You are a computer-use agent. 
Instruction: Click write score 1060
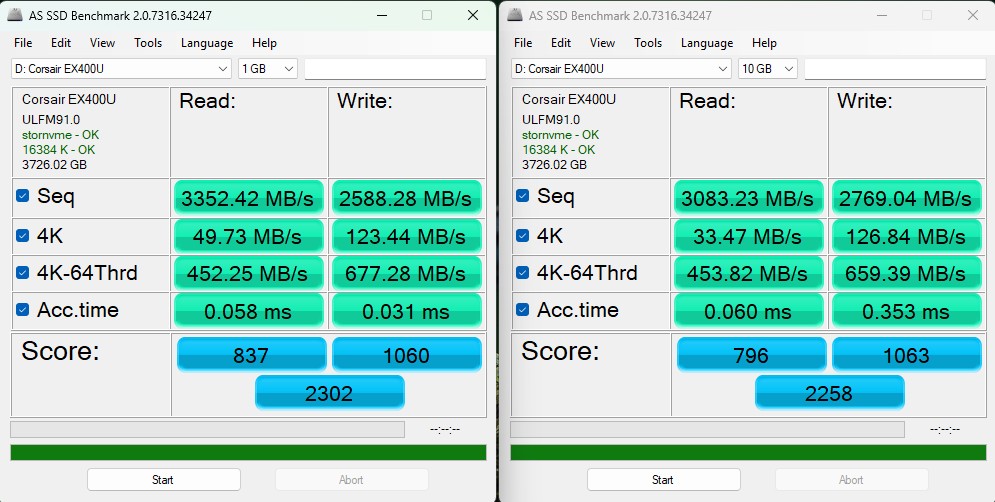(x=407, y=354)
